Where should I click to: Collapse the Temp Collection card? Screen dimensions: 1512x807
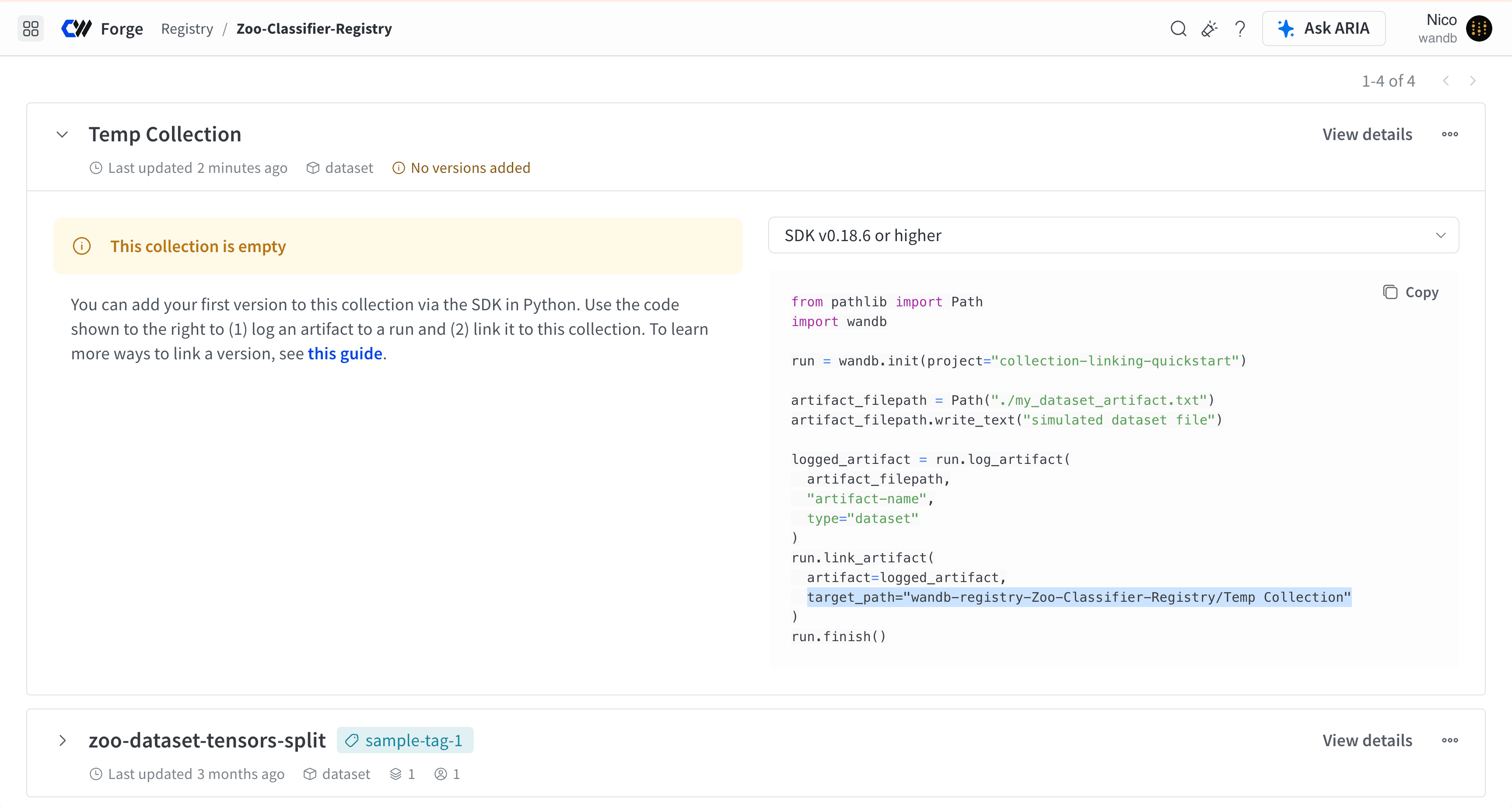click(x=62, y=134)
